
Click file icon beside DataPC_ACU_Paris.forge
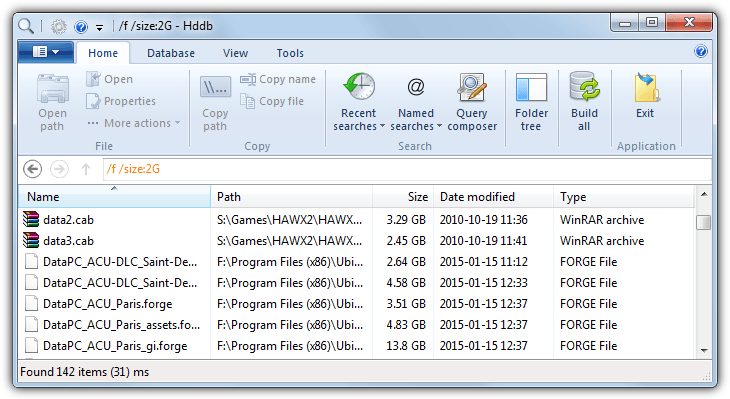click(x=31, y=304)
